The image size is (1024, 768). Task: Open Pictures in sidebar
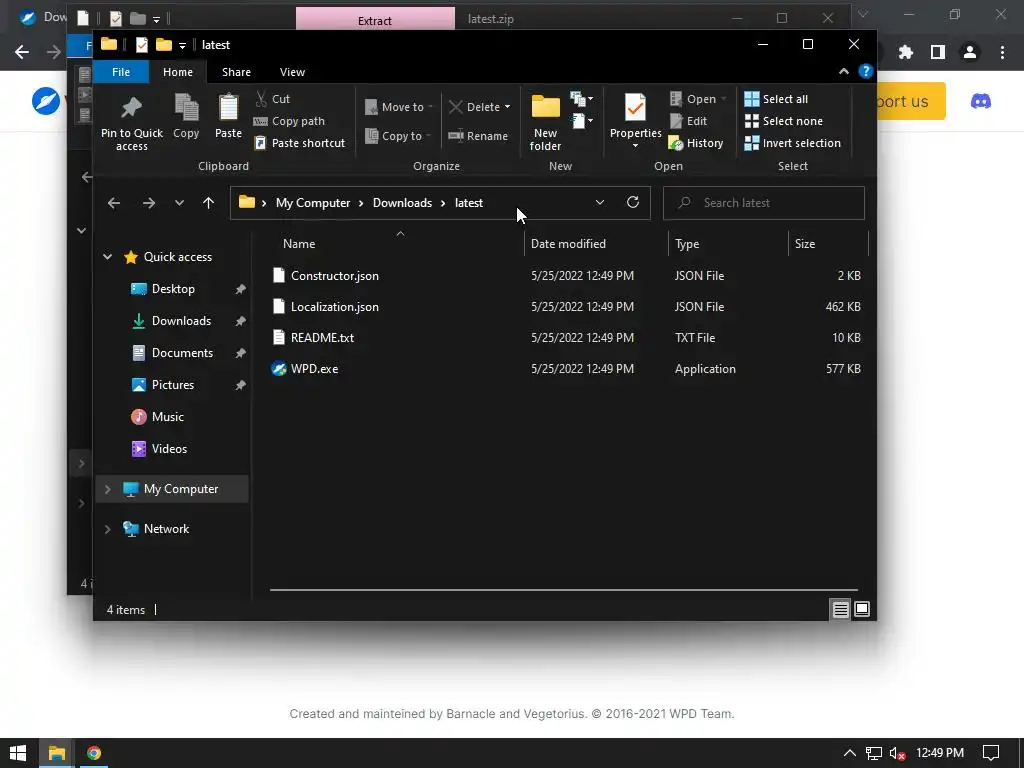click(x=172, y=385)
